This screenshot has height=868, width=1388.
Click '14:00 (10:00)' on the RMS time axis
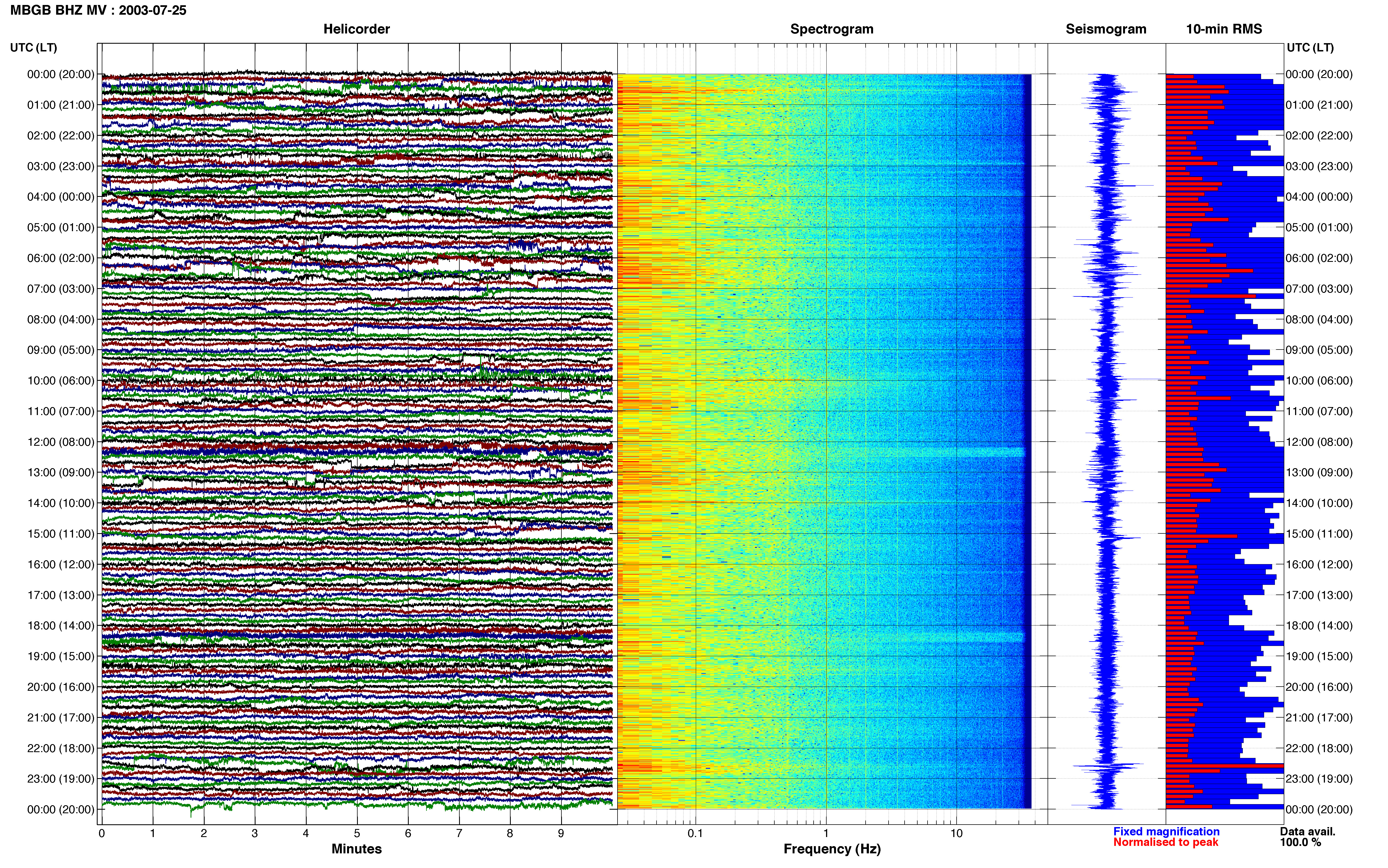pyautogui.click(x=1319, y=504)
